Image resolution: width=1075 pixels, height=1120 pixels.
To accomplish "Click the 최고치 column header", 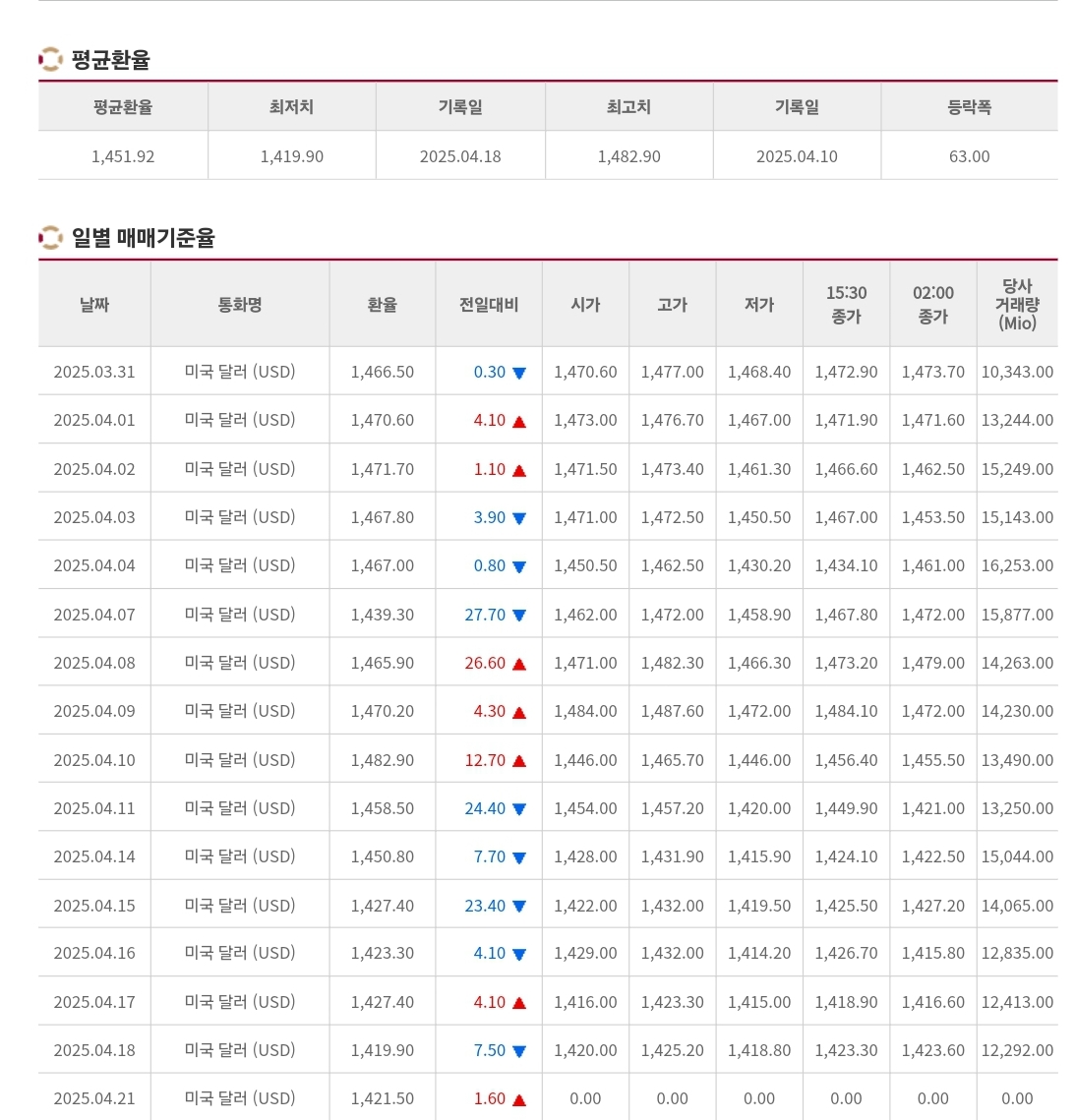I will 628,106.
